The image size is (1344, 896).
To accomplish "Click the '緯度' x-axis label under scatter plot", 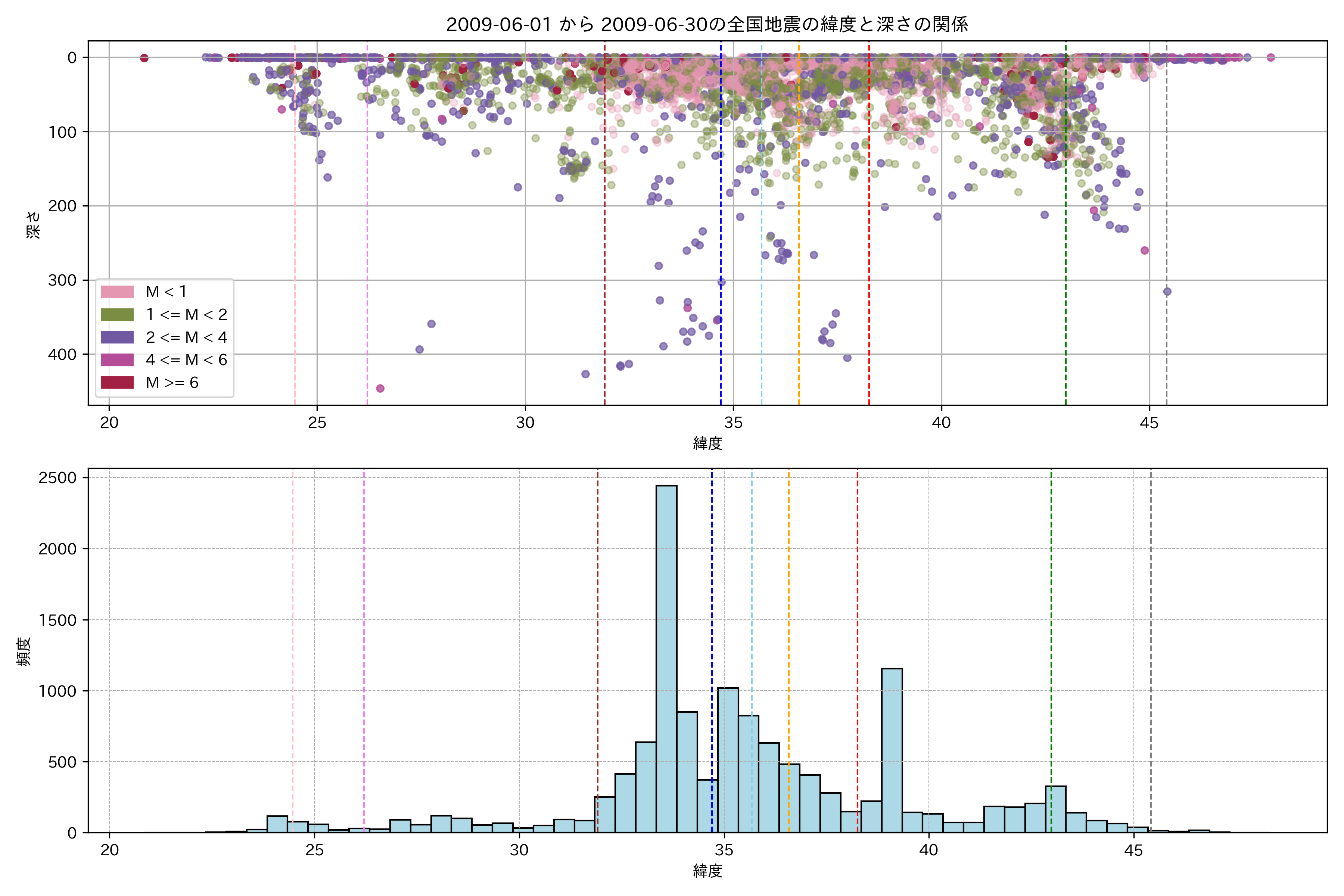I will [707, 443].
